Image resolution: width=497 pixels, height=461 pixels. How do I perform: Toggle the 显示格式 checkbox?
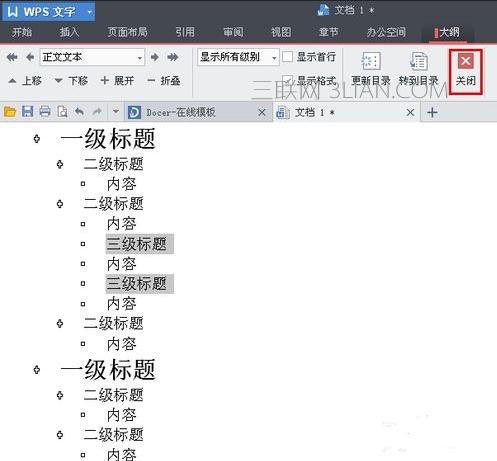pos(287,80)
